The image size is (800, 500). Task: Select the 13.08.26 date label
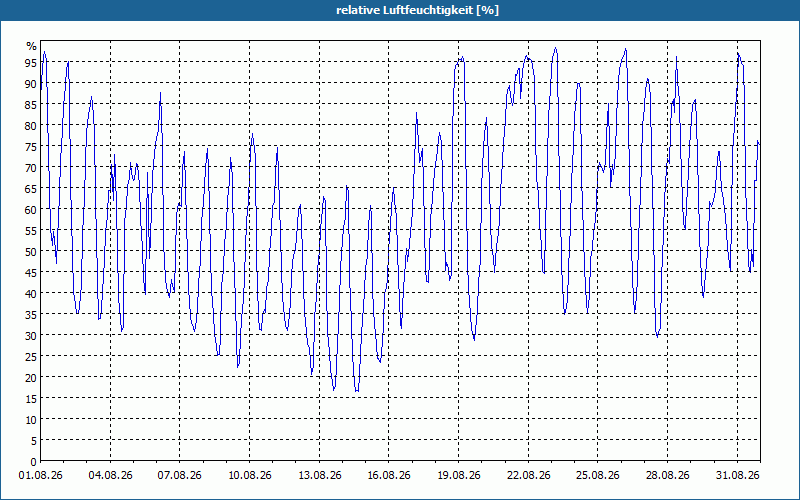click(319, 476)
